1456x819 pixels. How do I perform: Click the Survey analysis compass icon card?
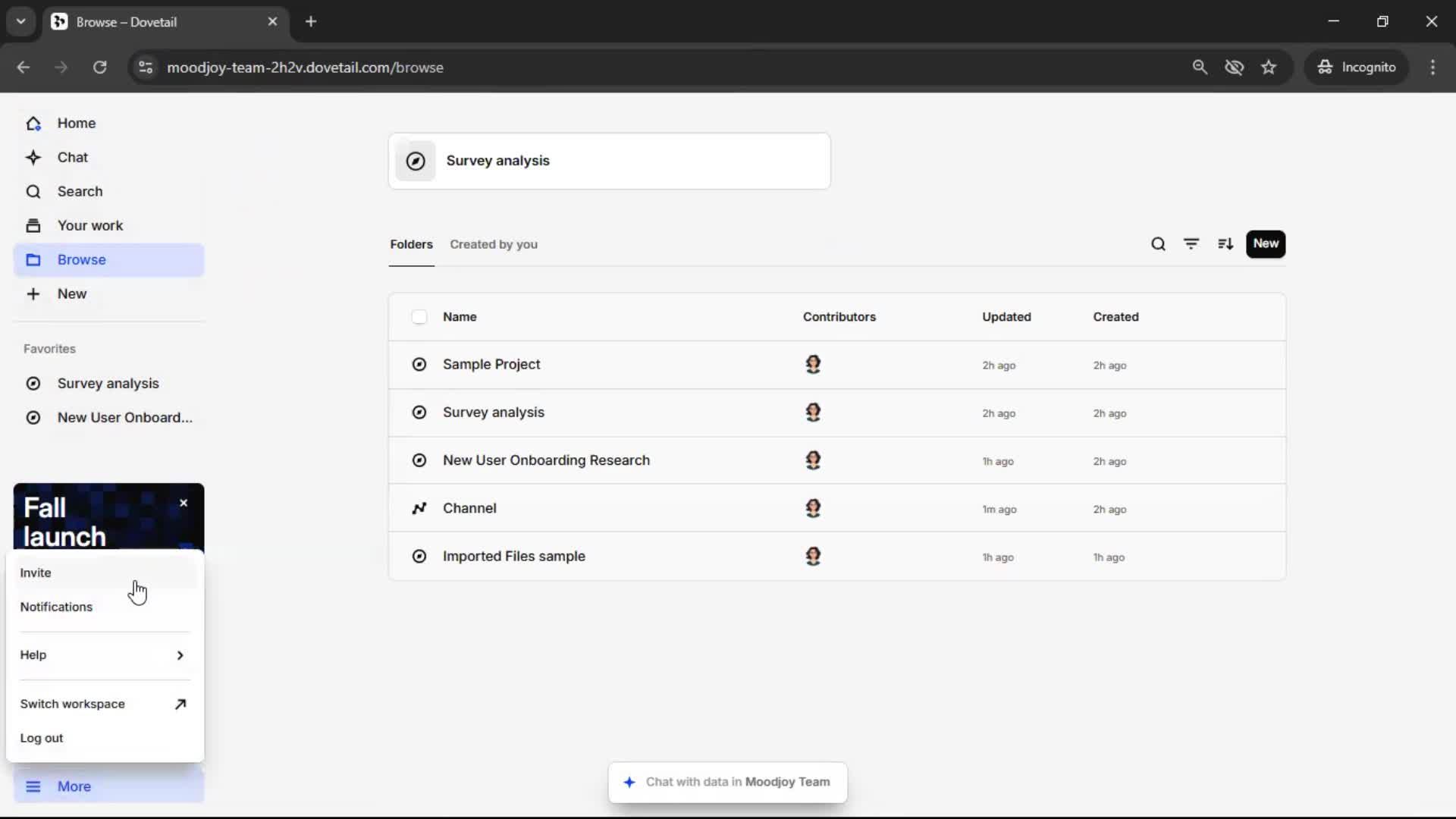[416, 161]
